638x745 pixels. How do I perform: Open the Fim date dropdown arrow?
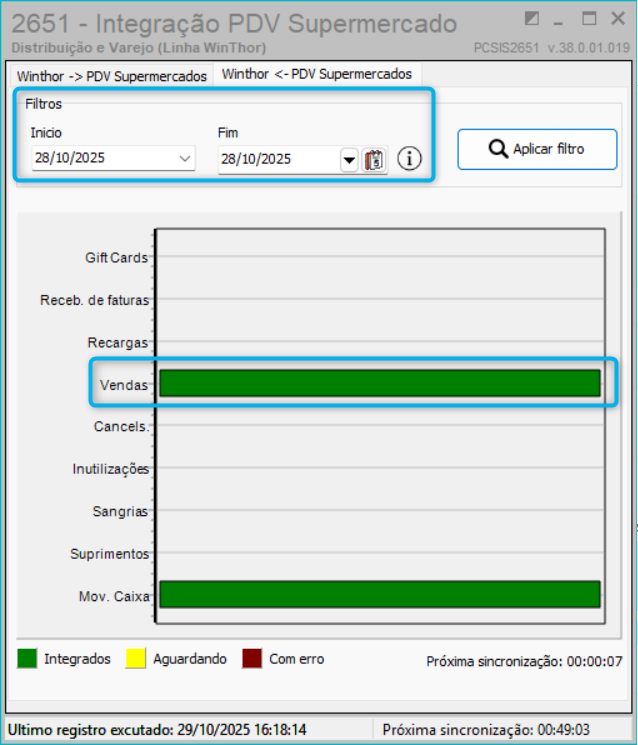pyautogui.click(x=349, y=160)
